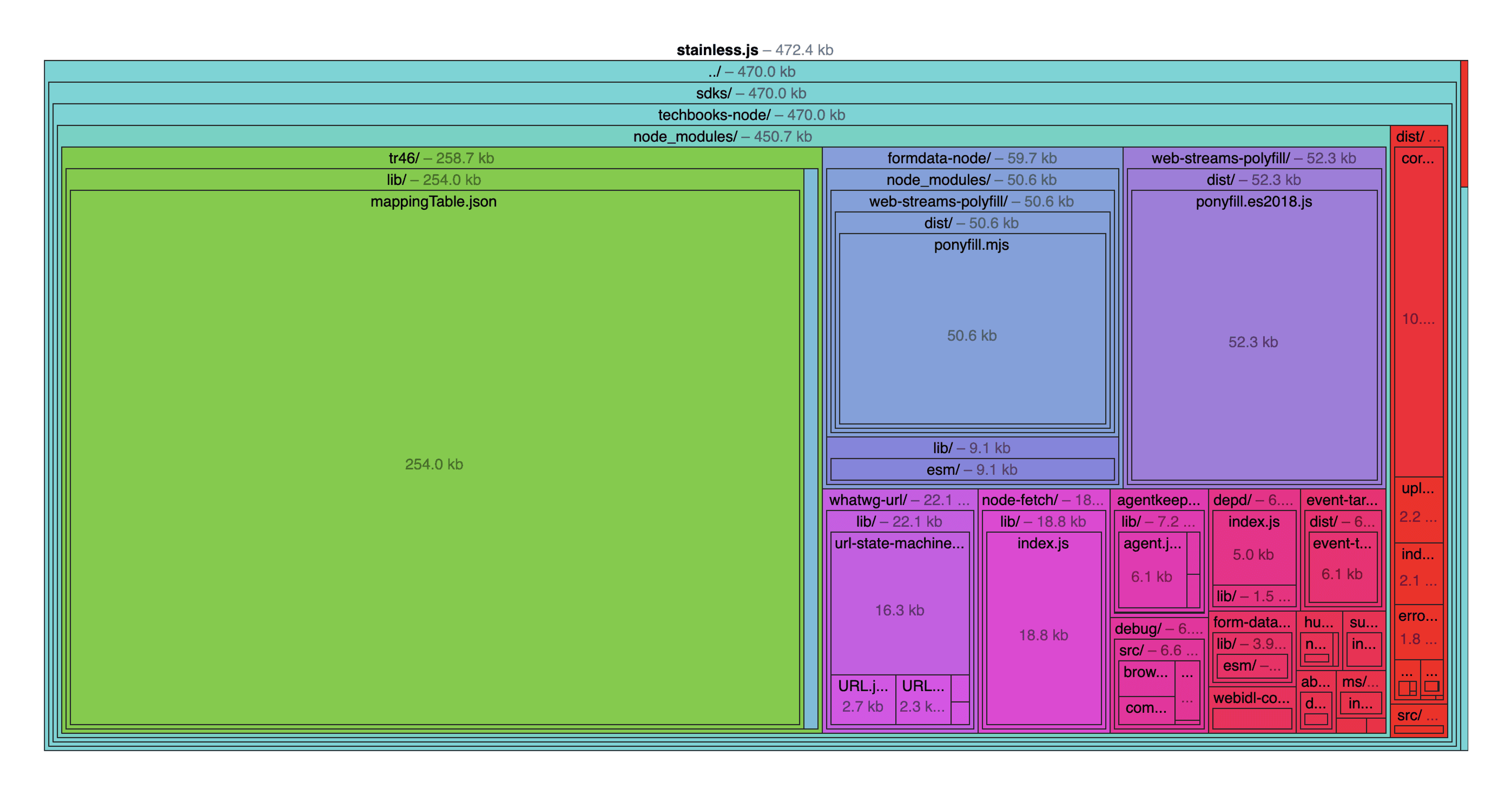Select lib/ 7.2 header
The image size is (1512, 795).
tap(1159, 522)
